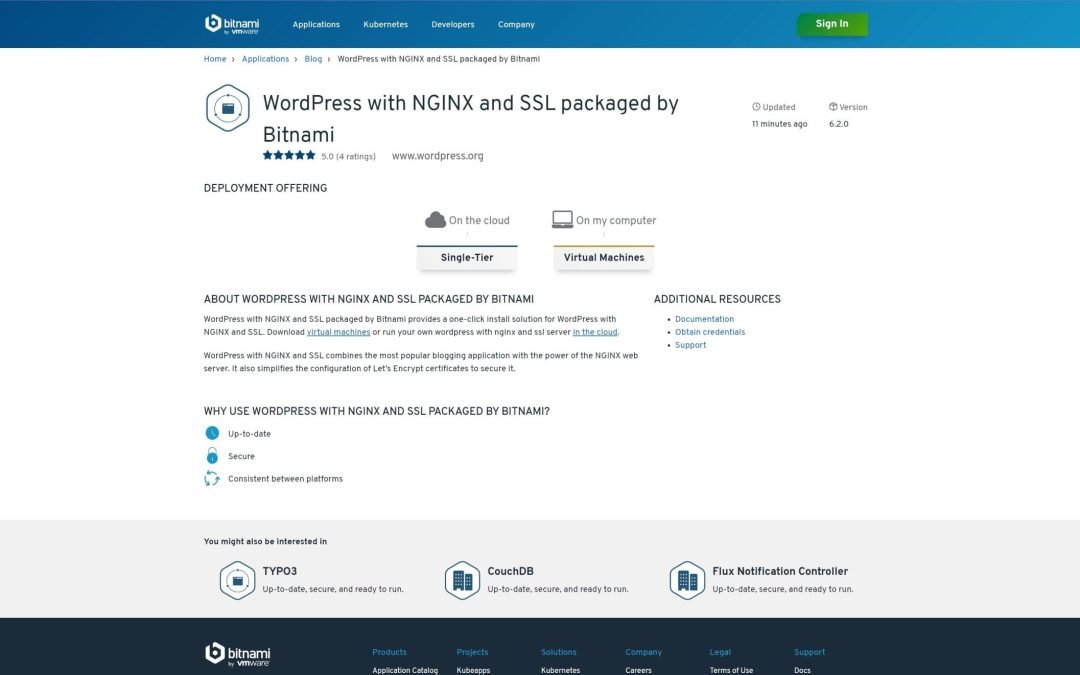Screen dimensions: 1080x675
Task: Open the TYPO3 hexagon icon
Action: [238, 580]
